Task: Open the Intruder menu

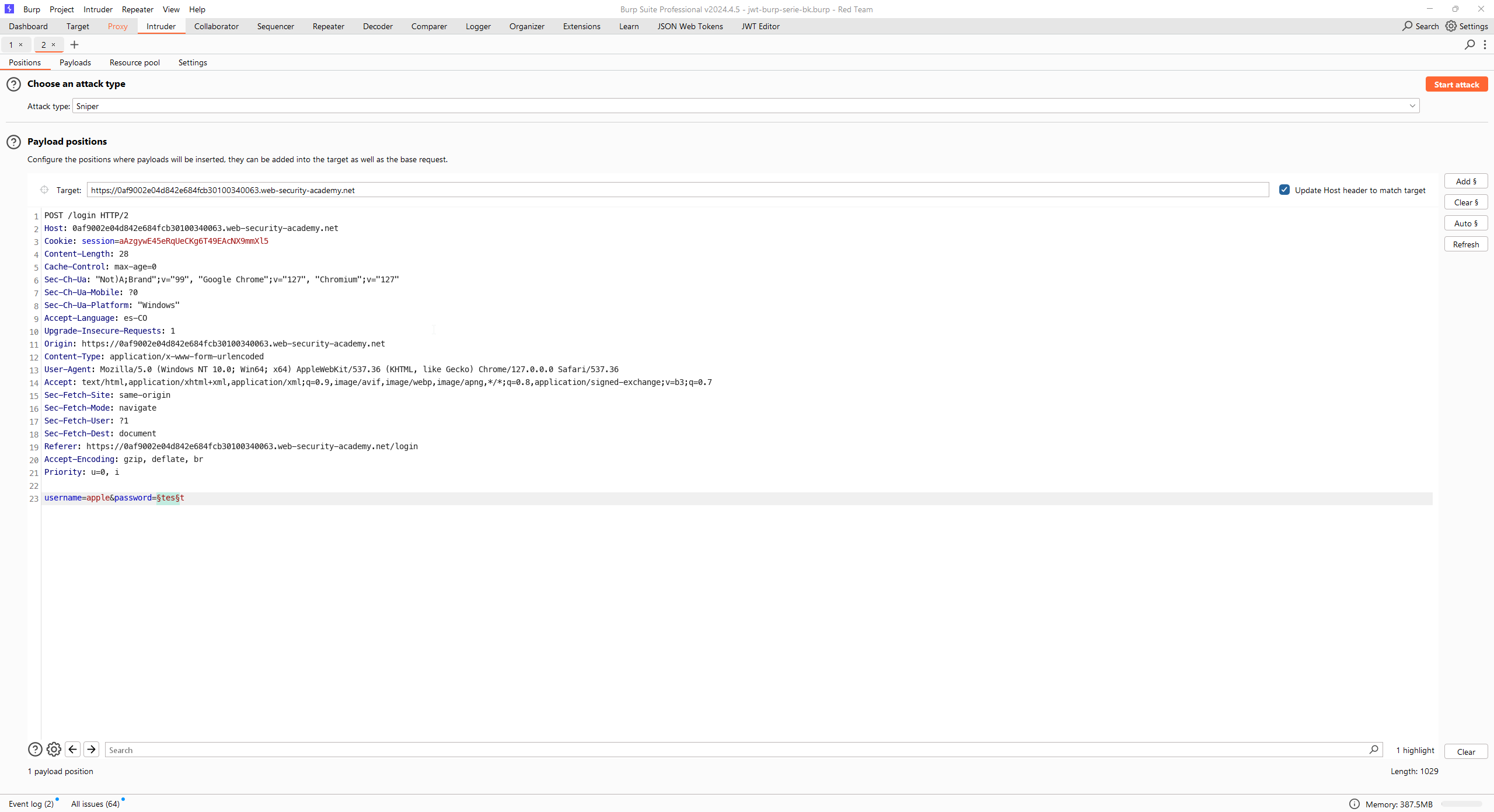Action: point(98,9)
